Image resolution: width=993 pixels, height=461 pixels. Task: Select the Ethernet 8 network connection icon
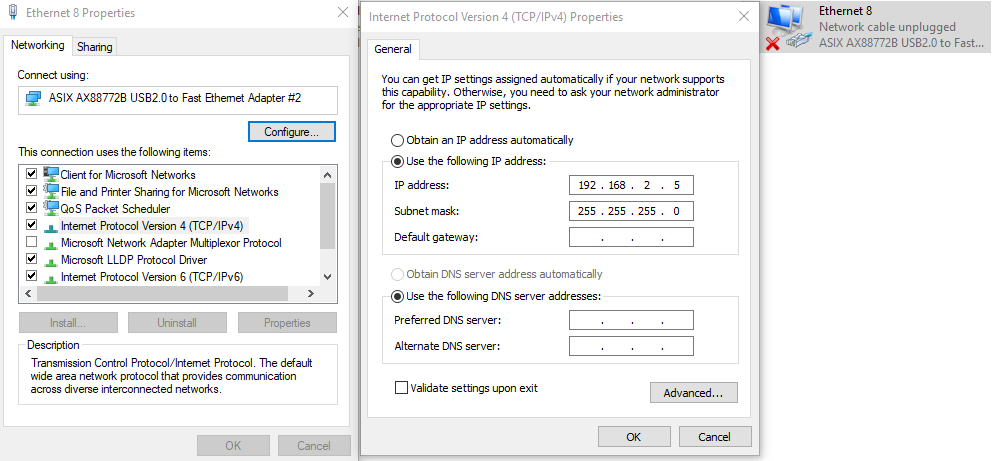[789, 28]
